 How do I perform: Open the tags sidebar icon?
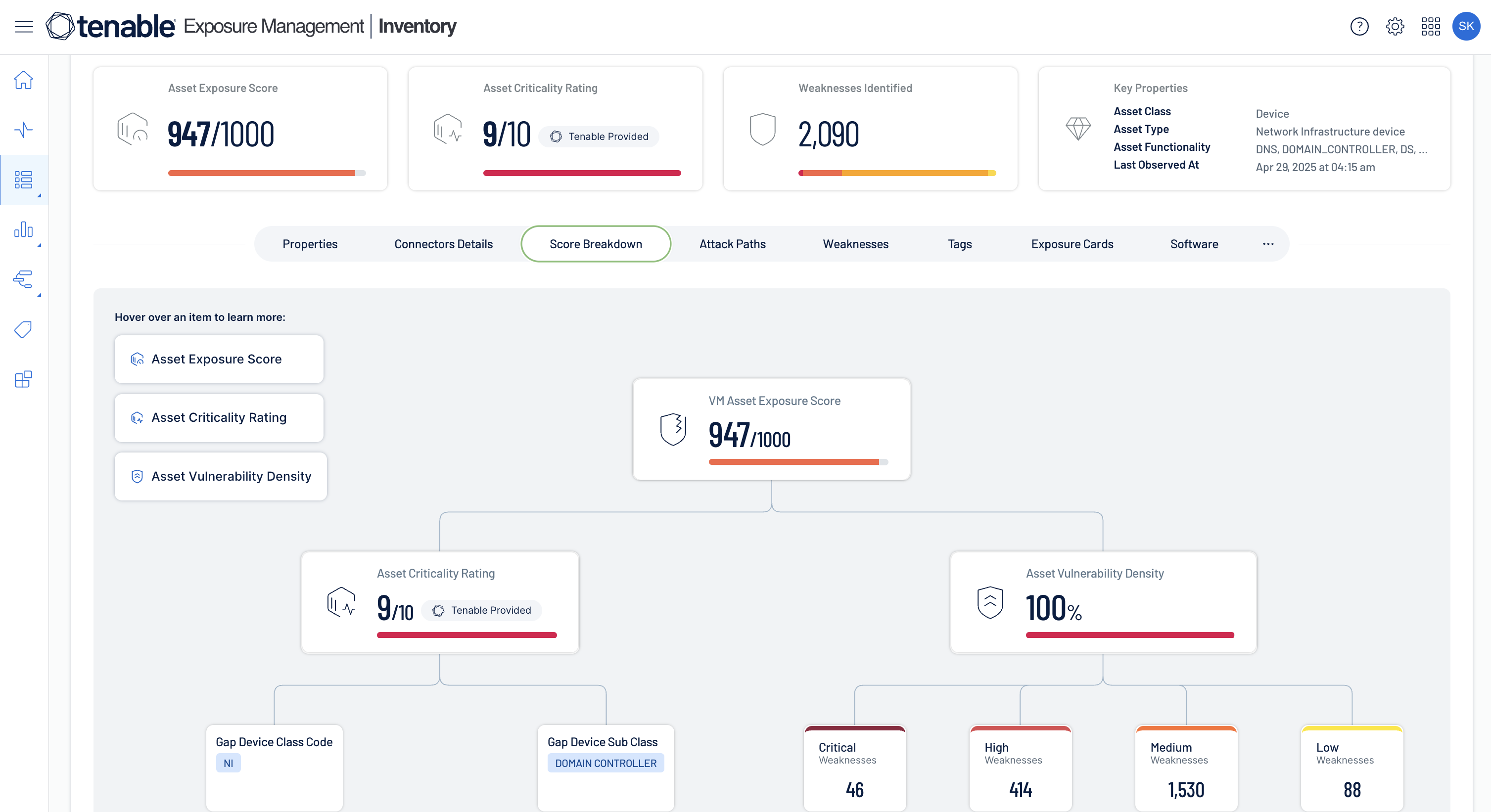[x=24, y=329]
